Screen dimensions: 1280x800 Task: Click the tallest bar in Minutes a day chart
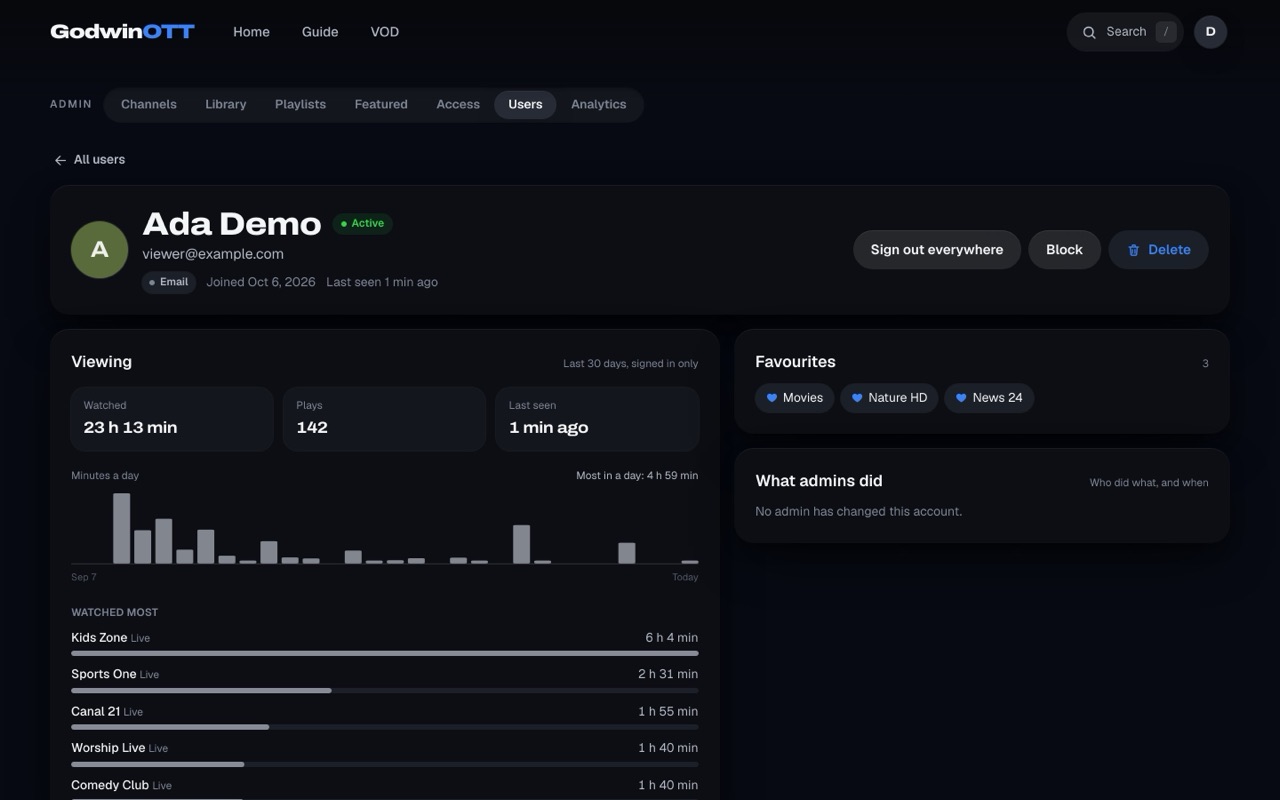[121, 528]
